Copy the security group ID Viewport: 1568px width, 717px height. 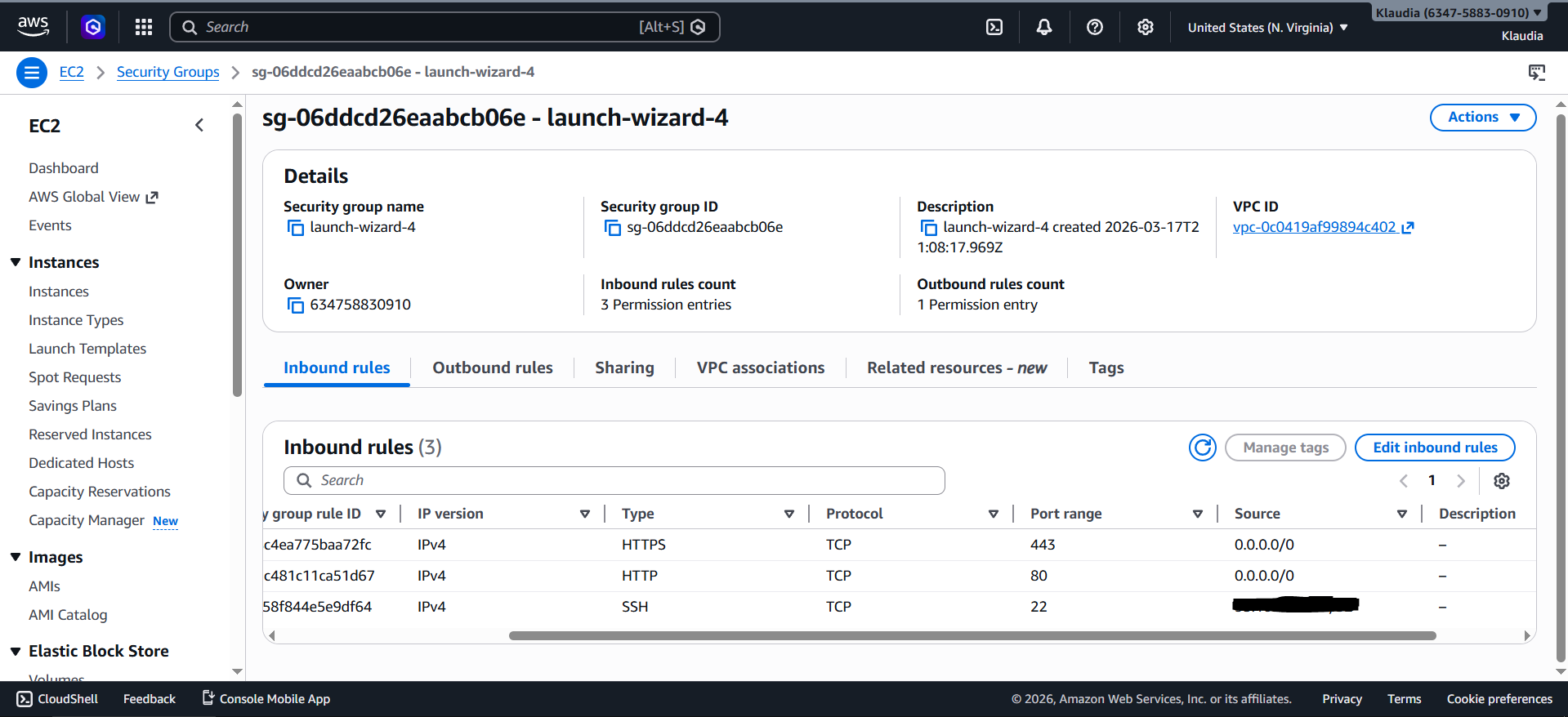pyautogui.click(x=612, y=228)
